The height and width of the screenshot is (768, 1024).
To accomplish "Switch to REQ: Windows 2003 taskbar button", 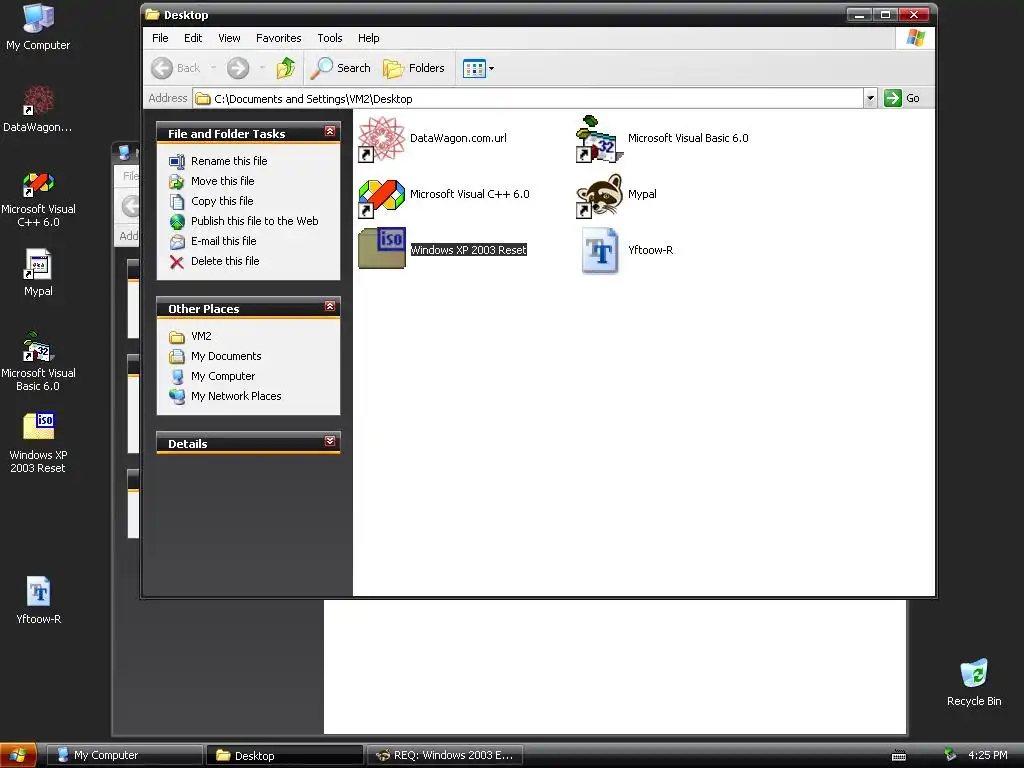I will [x=444, y=756].
